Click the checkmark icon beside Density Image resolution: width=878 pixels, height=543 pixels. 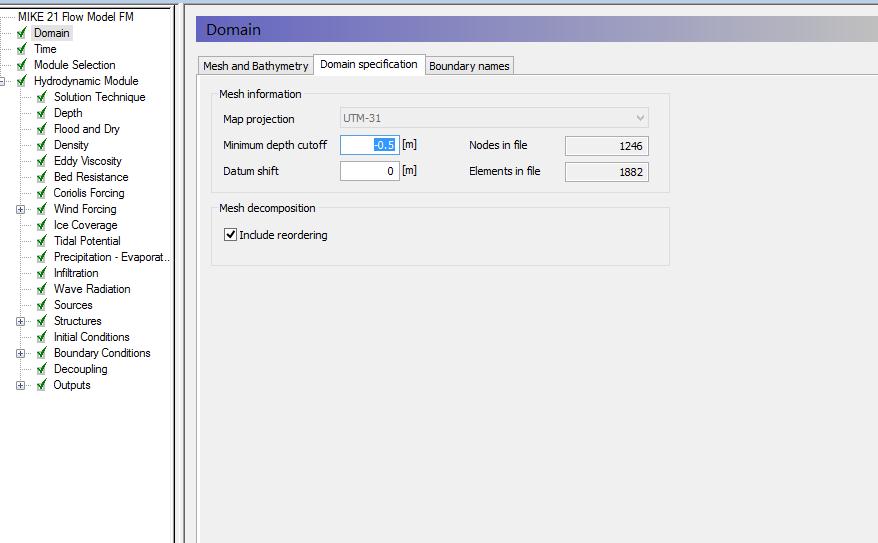pos(42,145)
